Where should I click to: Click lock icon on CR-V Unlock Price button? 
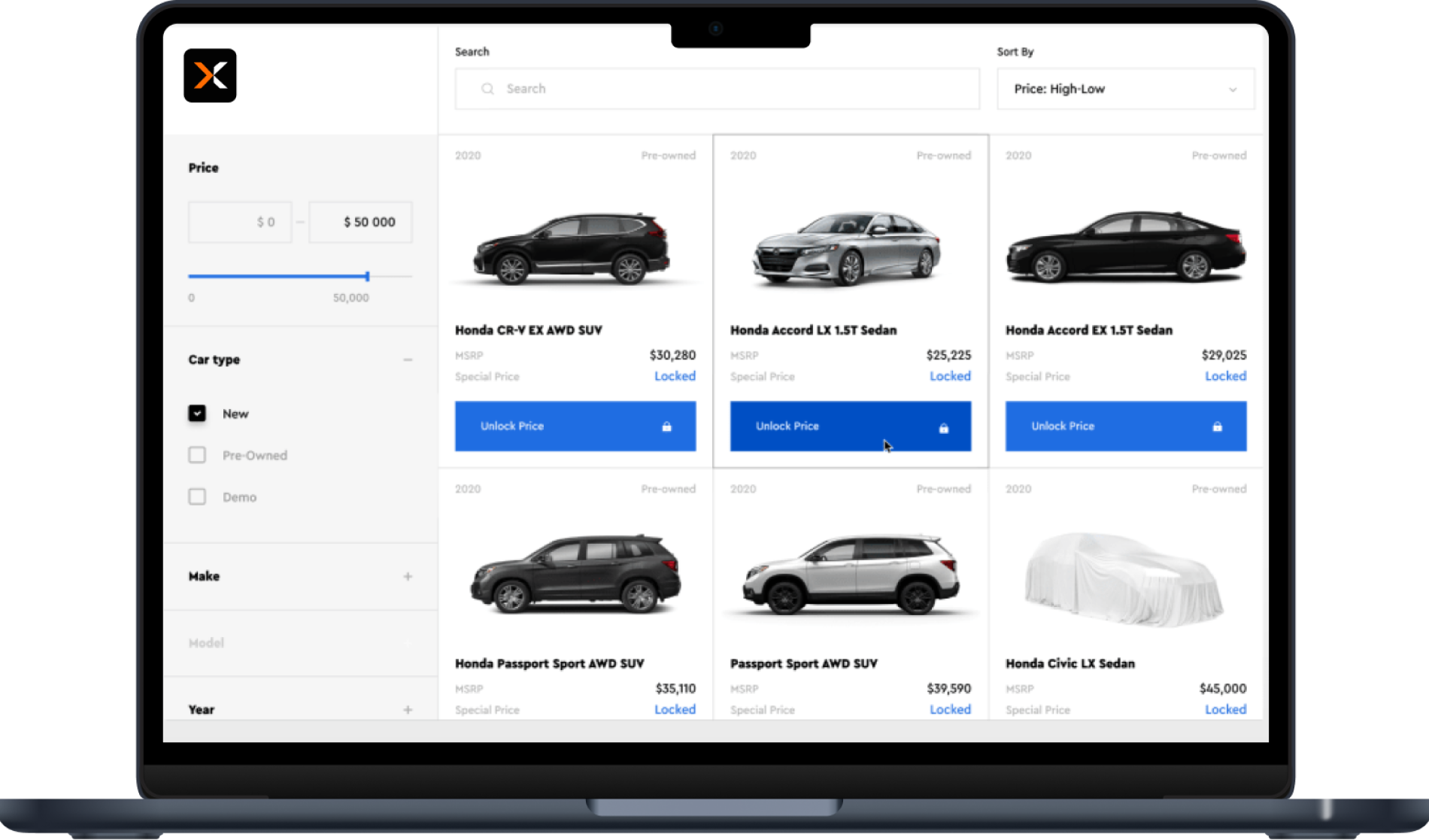point(666,426)
